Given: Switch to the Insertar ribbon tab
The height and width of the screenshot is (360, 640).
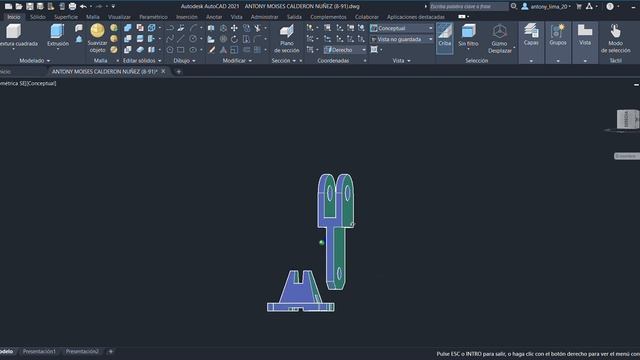Looking at the screenshot, I should (x=187, y=17).
